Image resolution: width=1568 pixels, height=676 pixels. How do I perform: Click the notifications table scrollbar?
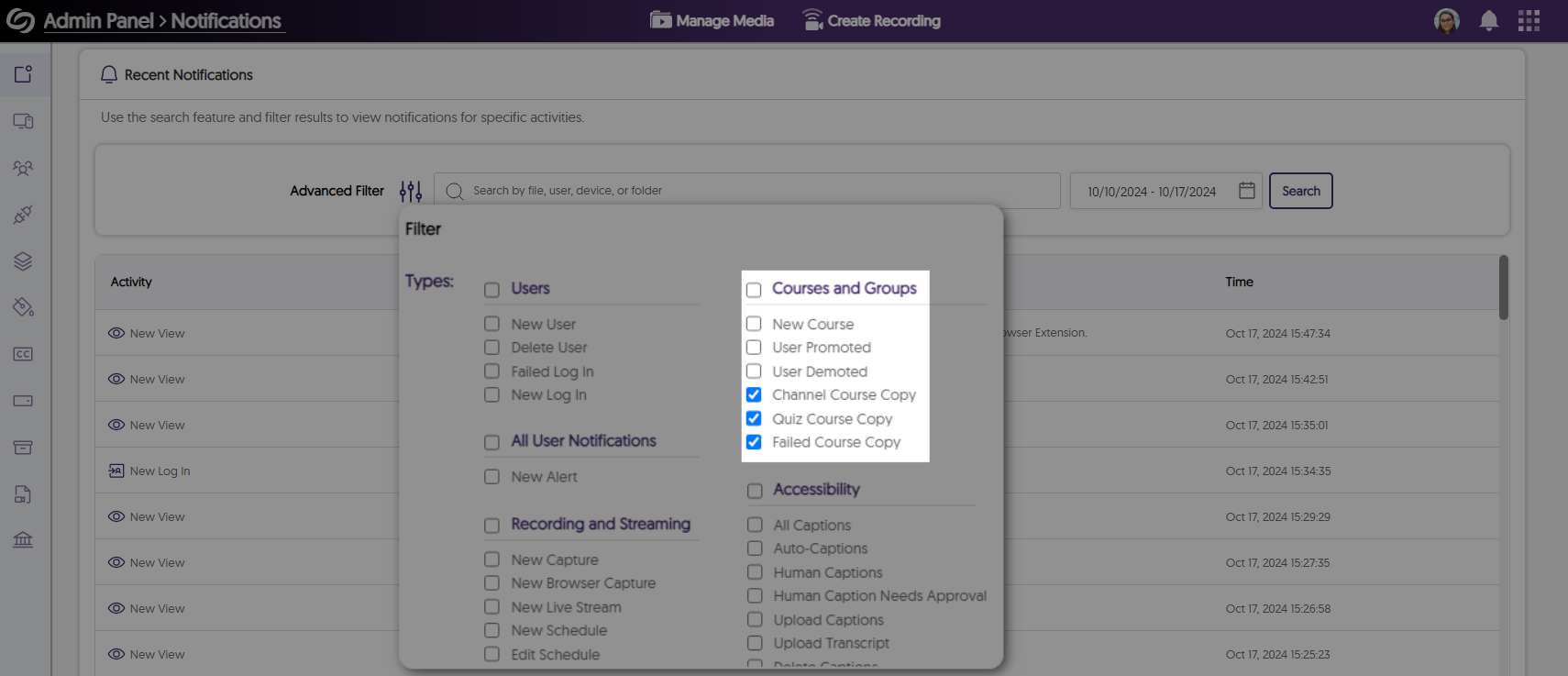pos(1504,287)
